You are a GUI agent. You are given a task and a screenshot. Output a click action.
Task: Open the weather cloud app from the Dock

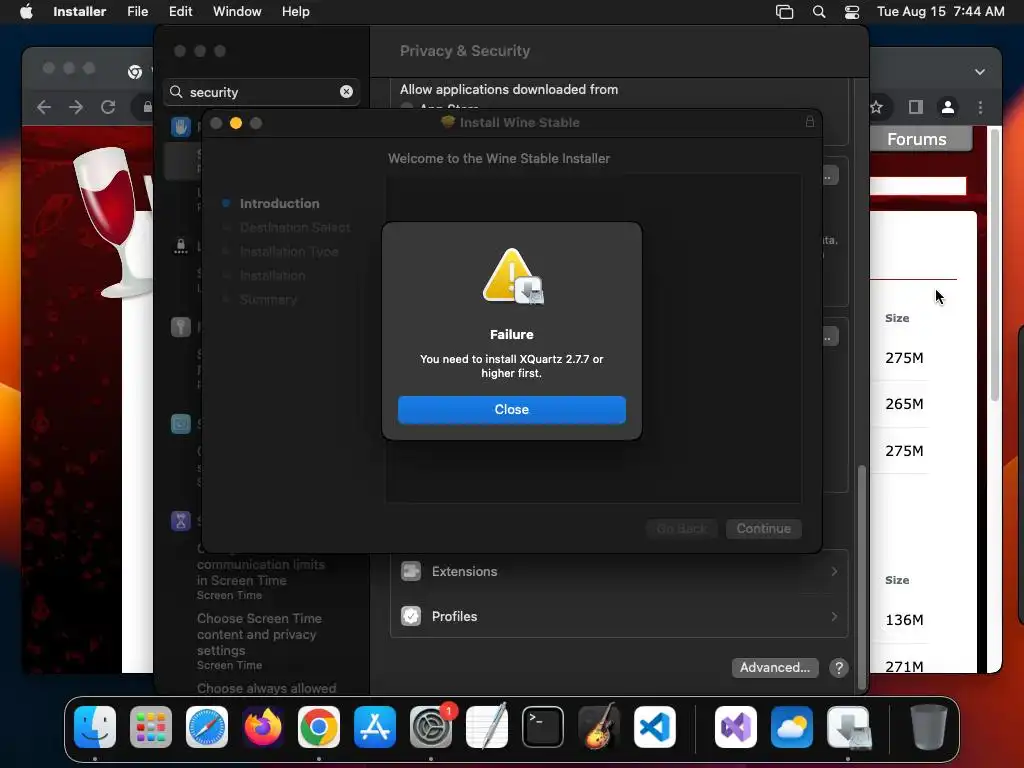[792, 727]
